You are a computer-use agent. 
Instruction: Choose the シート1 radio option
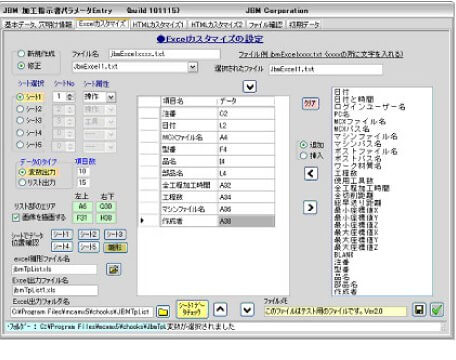[x=20, y=97]
